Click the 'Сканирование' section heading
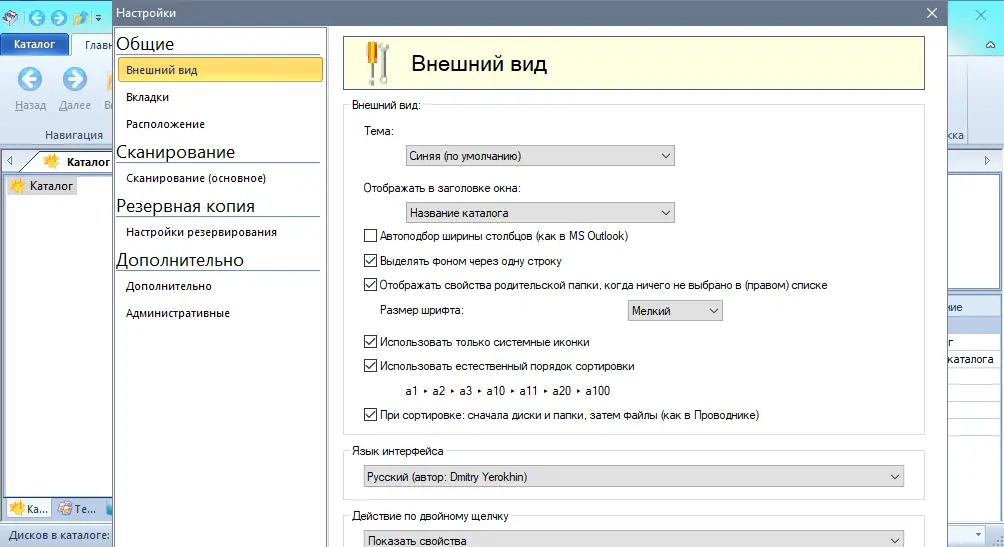 pos(175,152)
